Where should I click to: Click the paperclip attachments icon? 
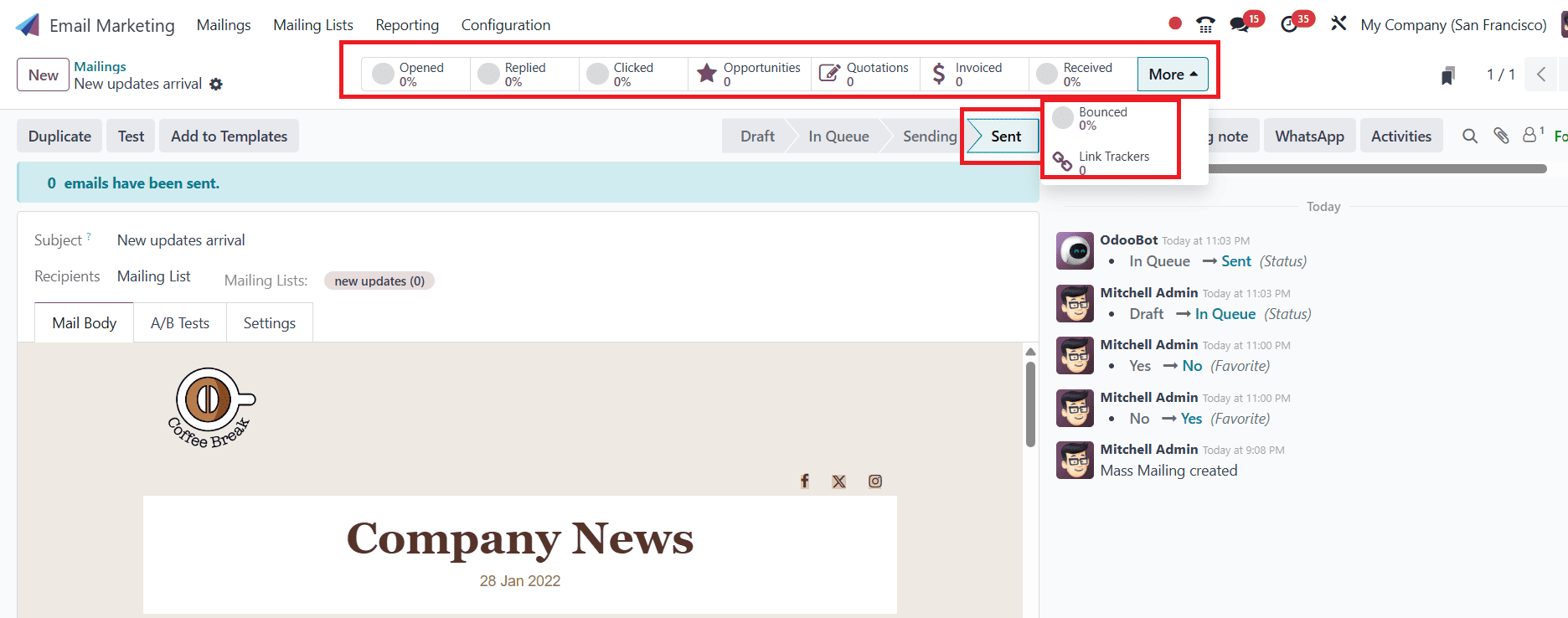pyautogui.click(x=1501, y=136)
